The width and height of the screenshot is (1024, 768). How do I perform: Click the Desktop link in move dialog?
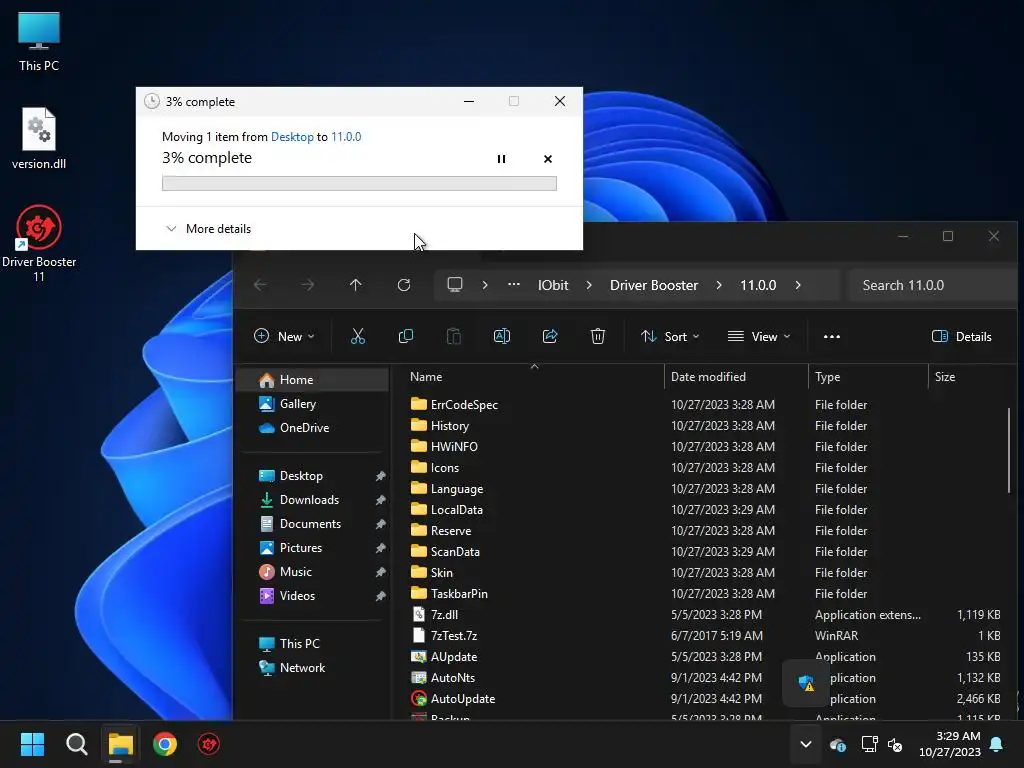coord(292,136)
